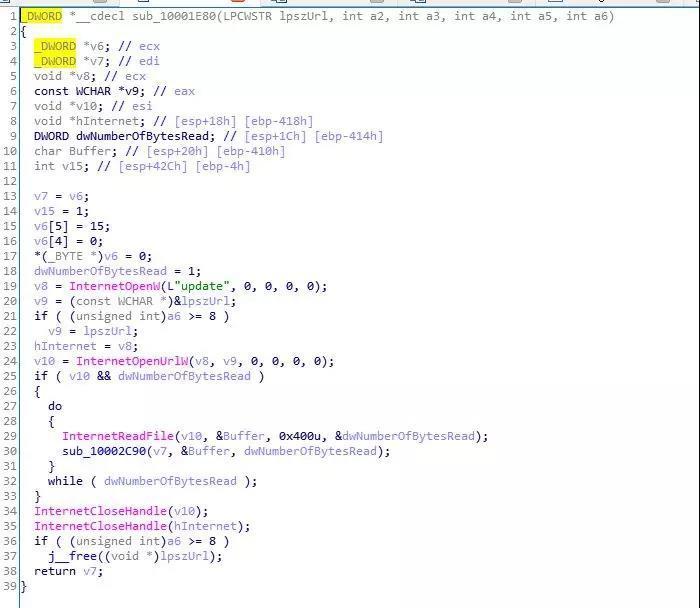The width and height of the screenshot is (700, 608).
Task: Select the j__free function call
Action: (x=72, y=556)
